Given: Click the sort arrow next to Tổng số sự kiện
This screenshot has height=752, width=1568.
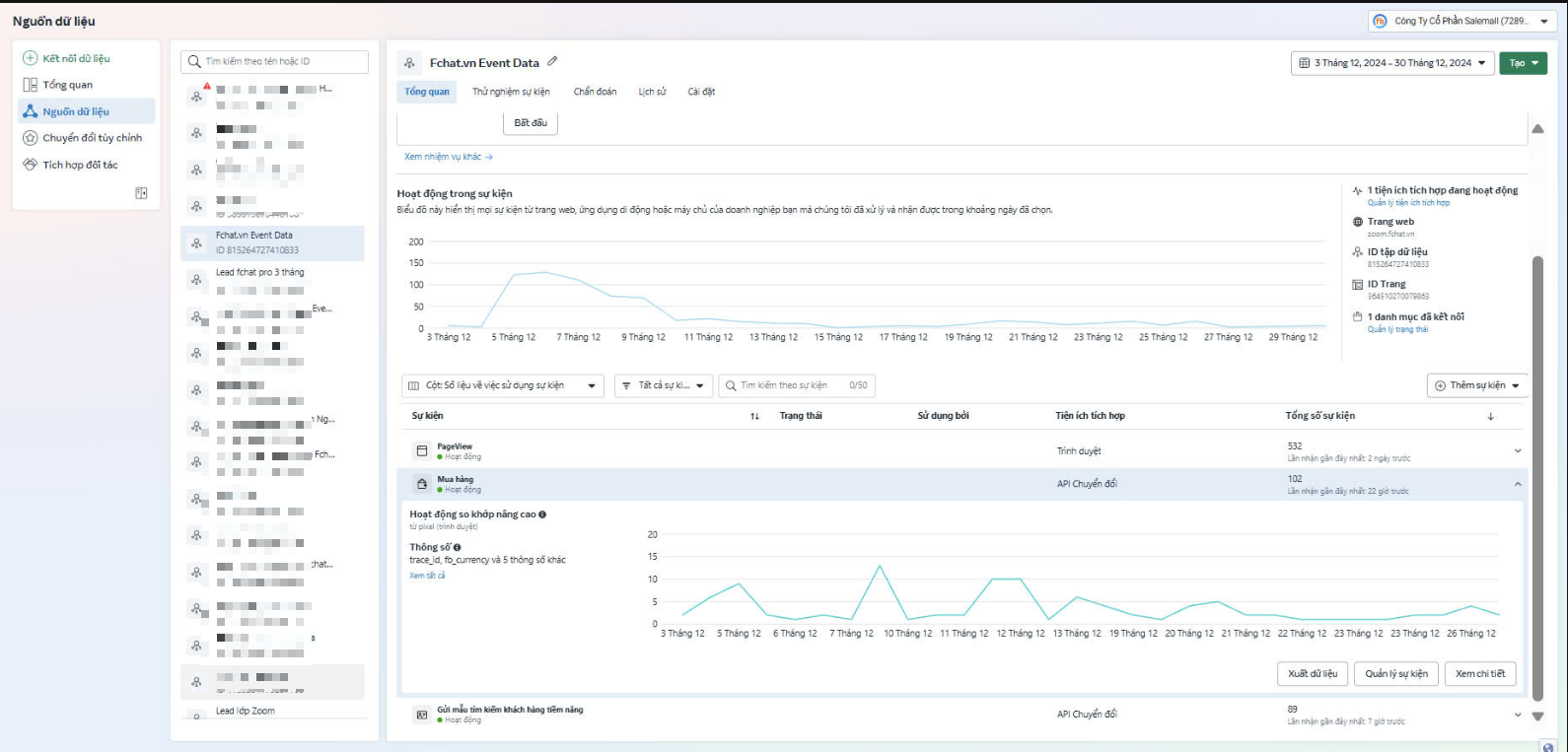Looking at the screenshot, I should click(1490, 417).
